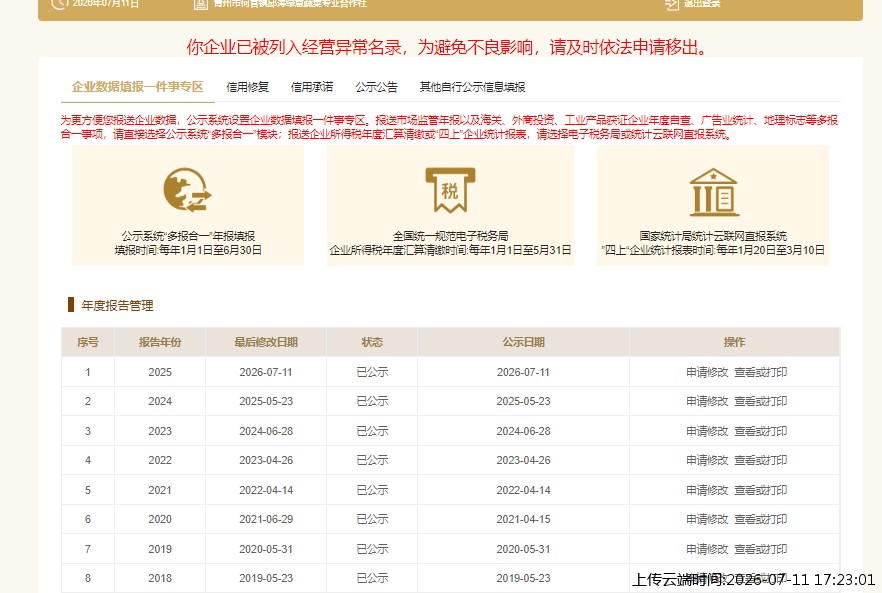882x593 pixels.
Task: Open the 多报合一 annual report globe icon
Action: point(187,190)
